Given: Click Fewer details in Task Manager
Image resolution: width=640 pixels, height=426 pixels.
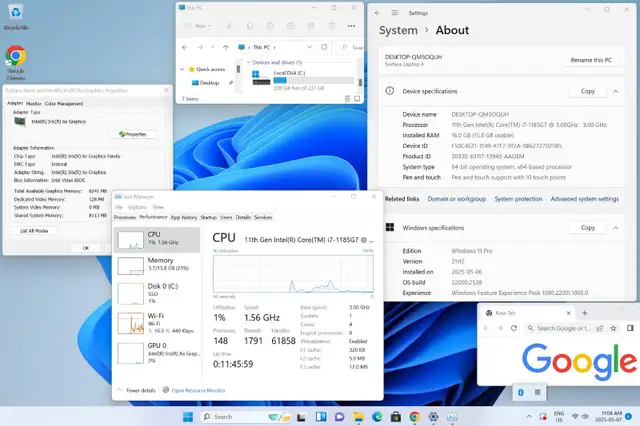Looking at the screenshot, I should (x=136, y=390).
